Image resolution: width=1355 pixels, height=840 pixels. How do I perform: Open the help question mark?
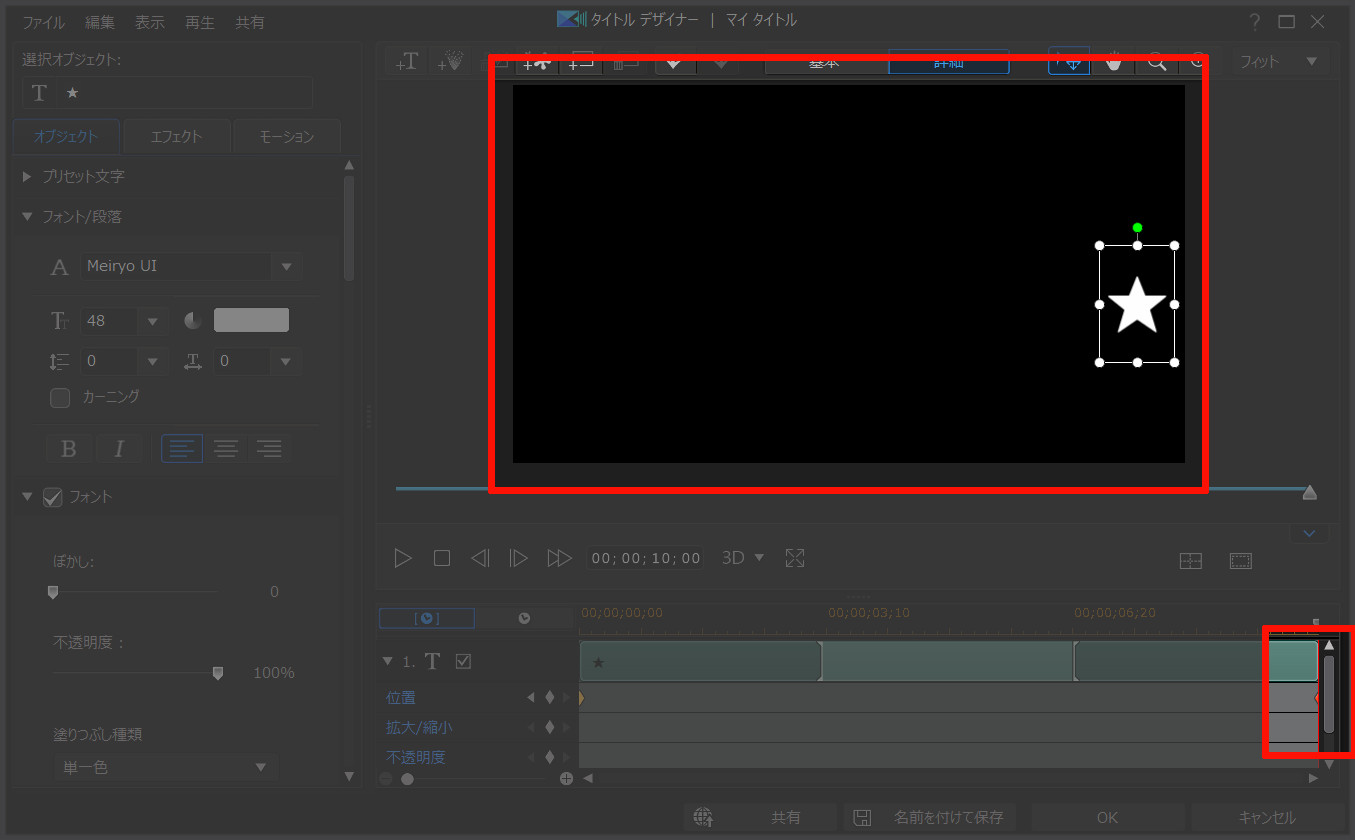pos(1254,22)
